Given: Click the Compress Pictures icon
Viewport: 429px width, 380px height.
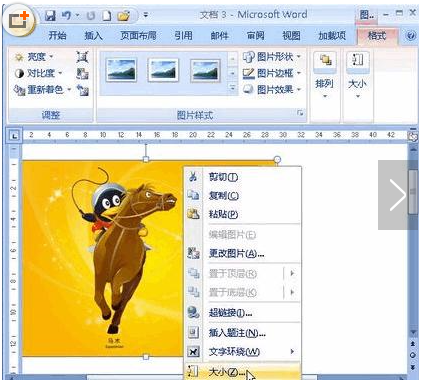Looking at the screenshot, I should pos(82,57).
